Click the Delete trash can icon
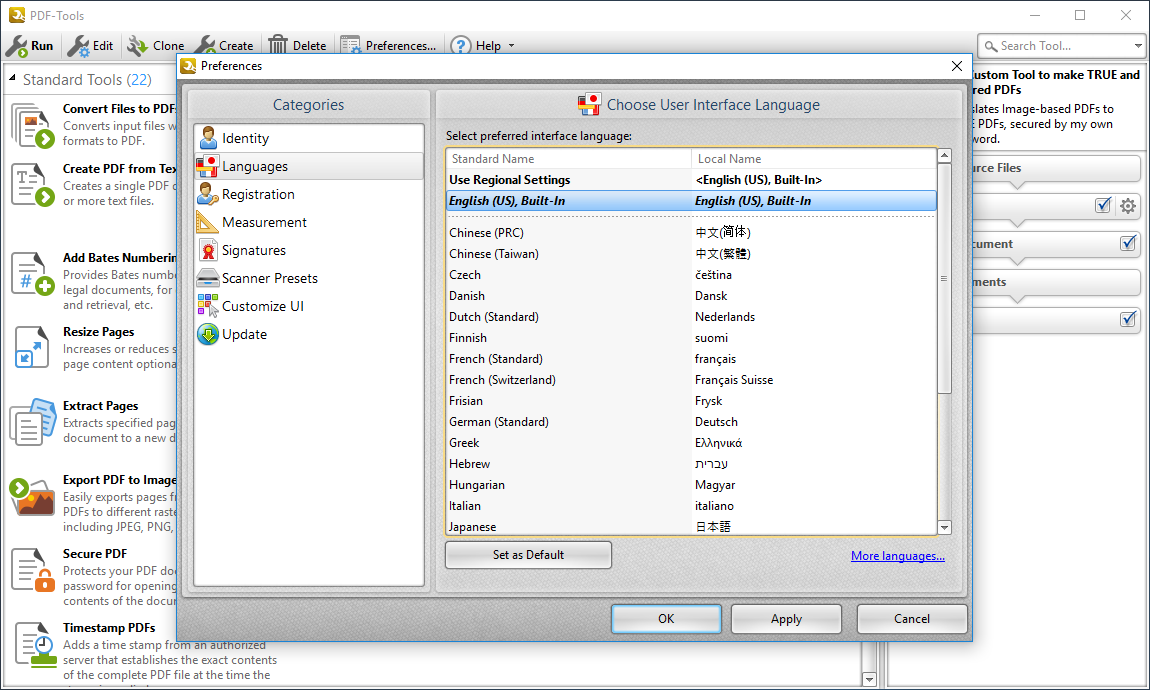 278,45
